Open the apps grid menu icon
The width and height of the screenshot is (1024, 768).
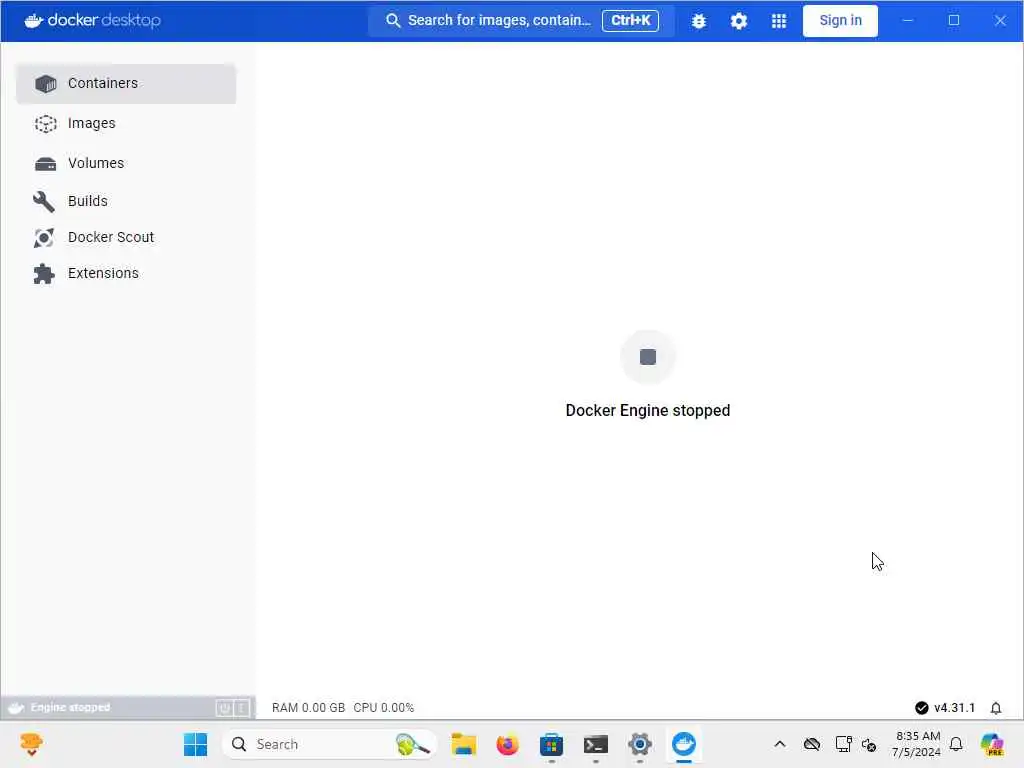(778, 21)
